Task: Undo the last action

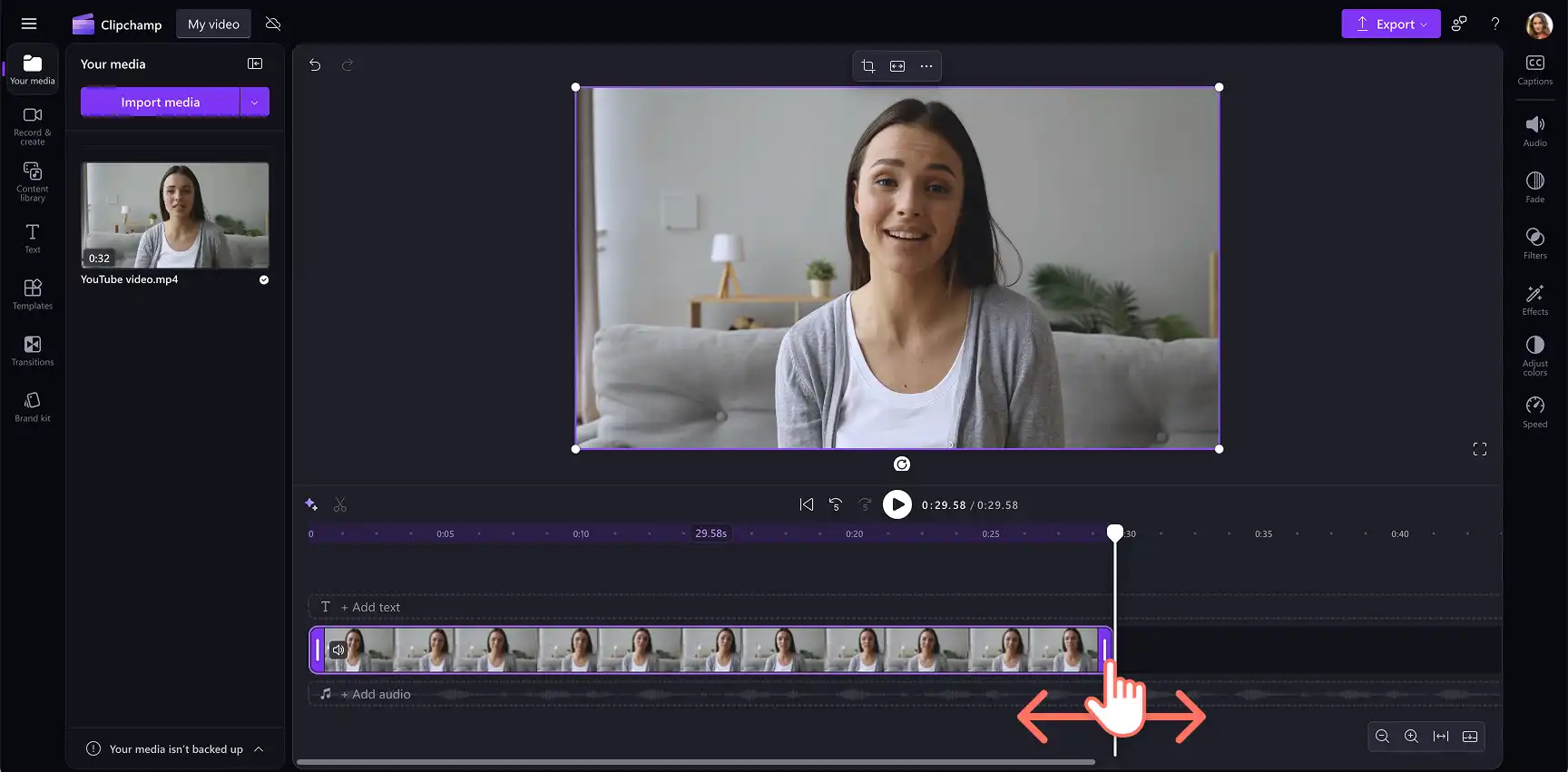Action: (315, 64)
